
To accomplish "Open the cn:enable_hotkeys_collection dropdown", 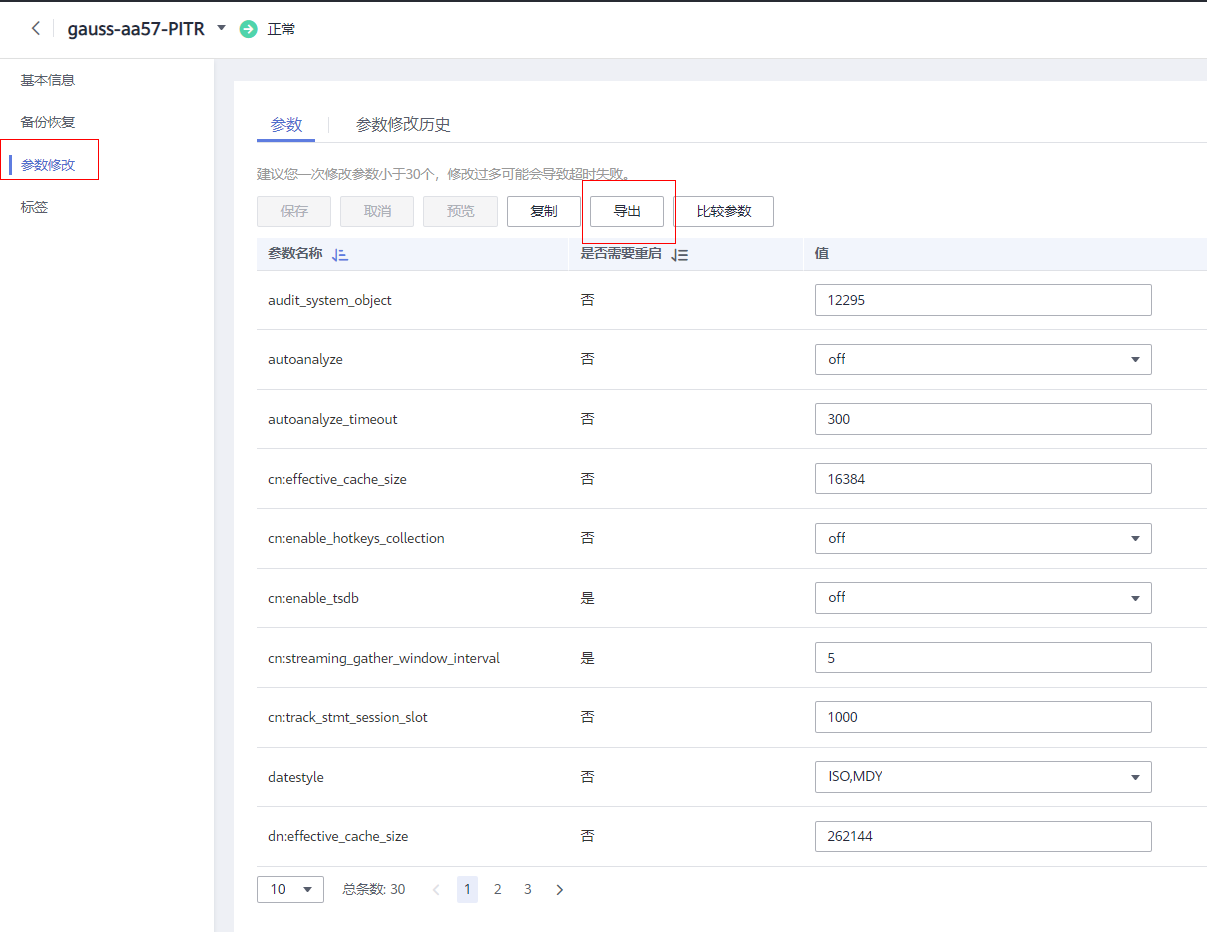I will click(983, 538).
